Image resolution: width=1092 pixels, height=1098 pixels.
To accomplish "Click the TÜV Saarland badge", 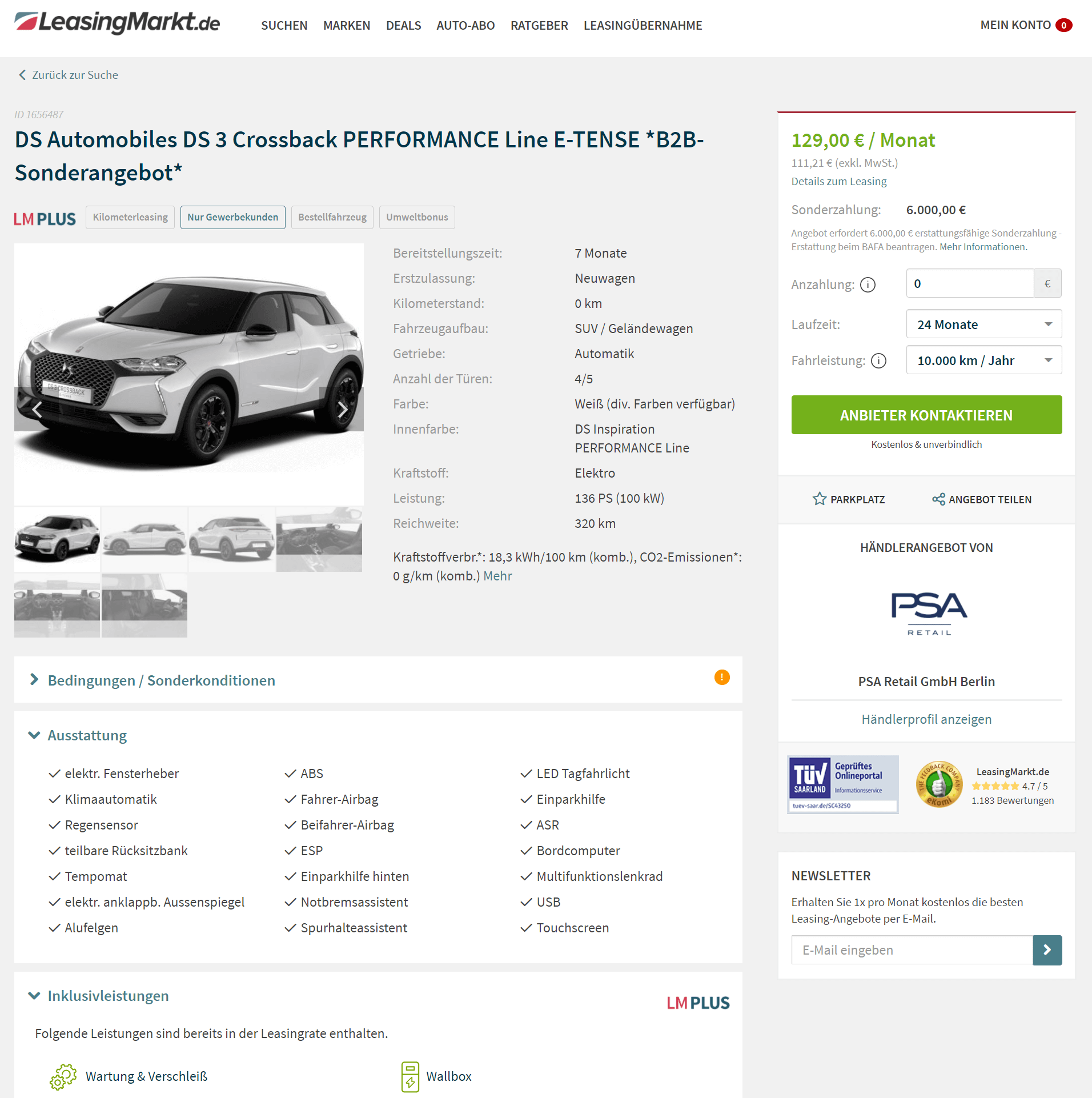I will [x=843, y=784].
